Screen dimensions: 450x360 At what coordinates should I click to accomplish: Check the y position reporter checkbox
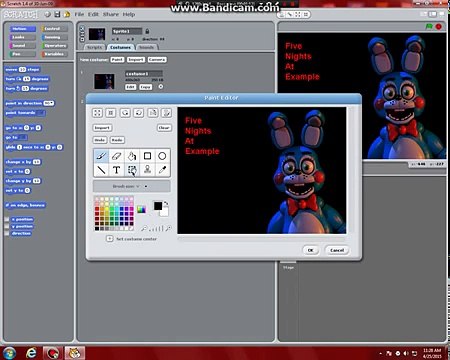6,226
